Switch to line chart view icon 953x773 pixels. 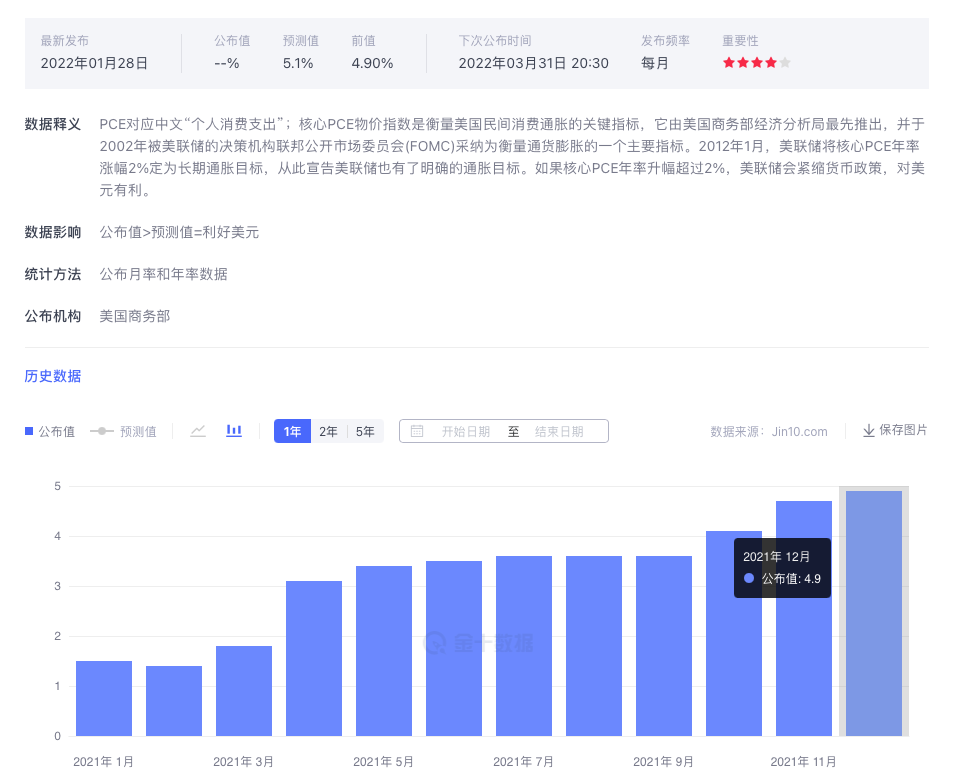[x=198, y=431]
